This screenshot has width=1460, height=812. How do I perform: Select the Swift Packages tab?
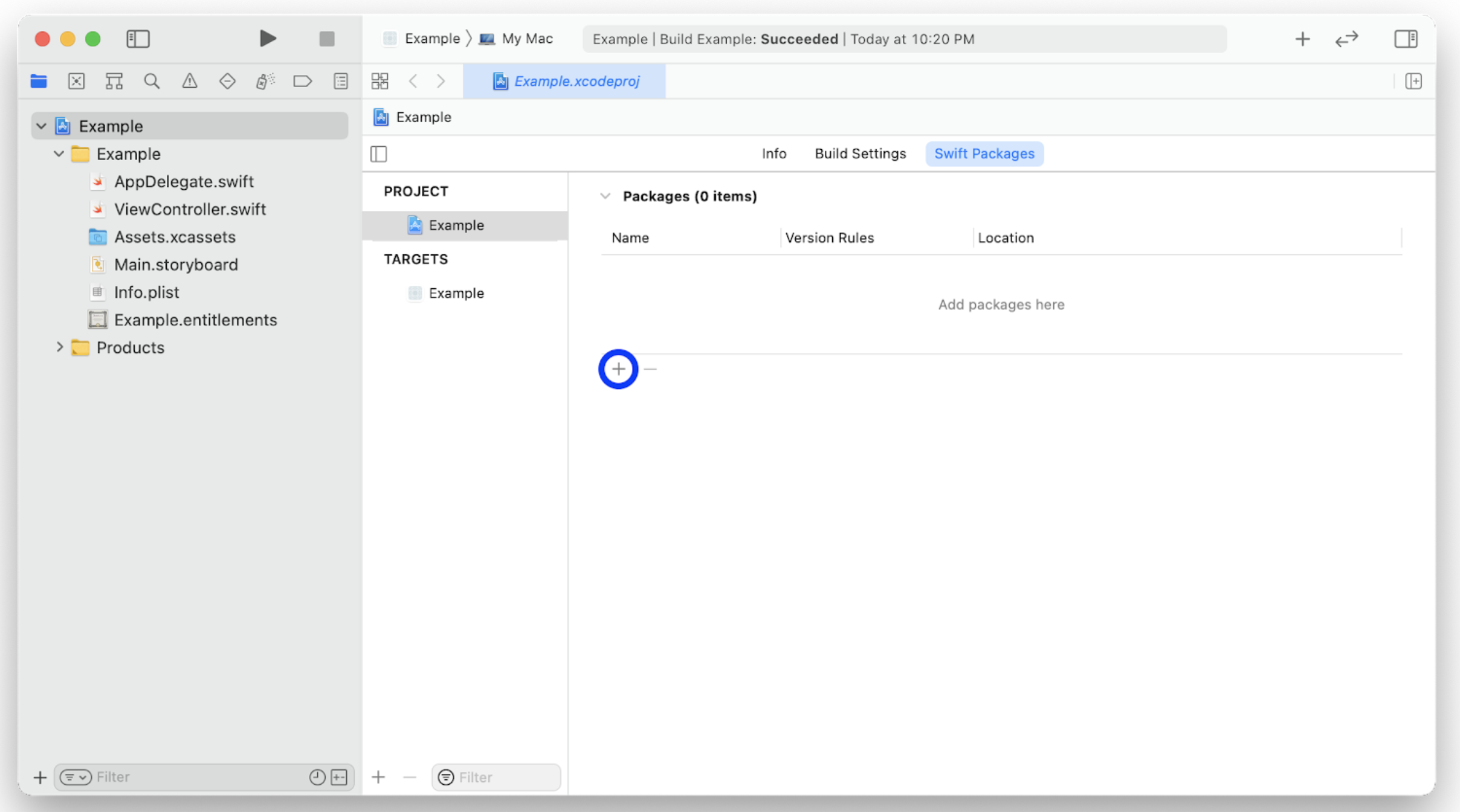[984, 153]
